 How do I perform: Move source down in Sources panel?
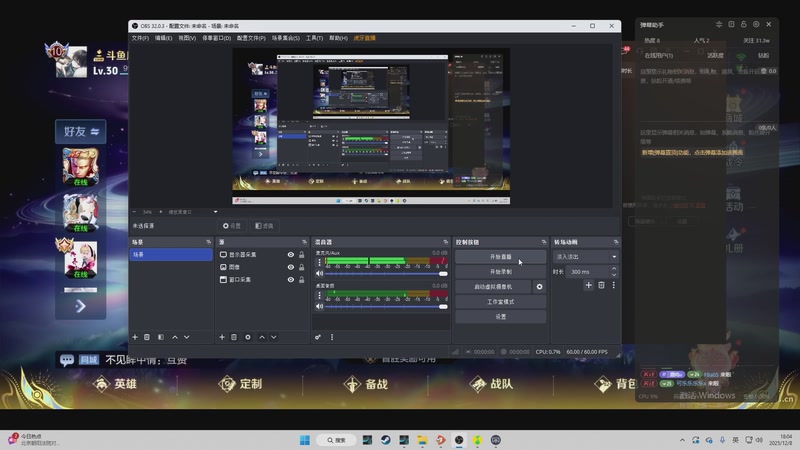click(x=274, y=337)
